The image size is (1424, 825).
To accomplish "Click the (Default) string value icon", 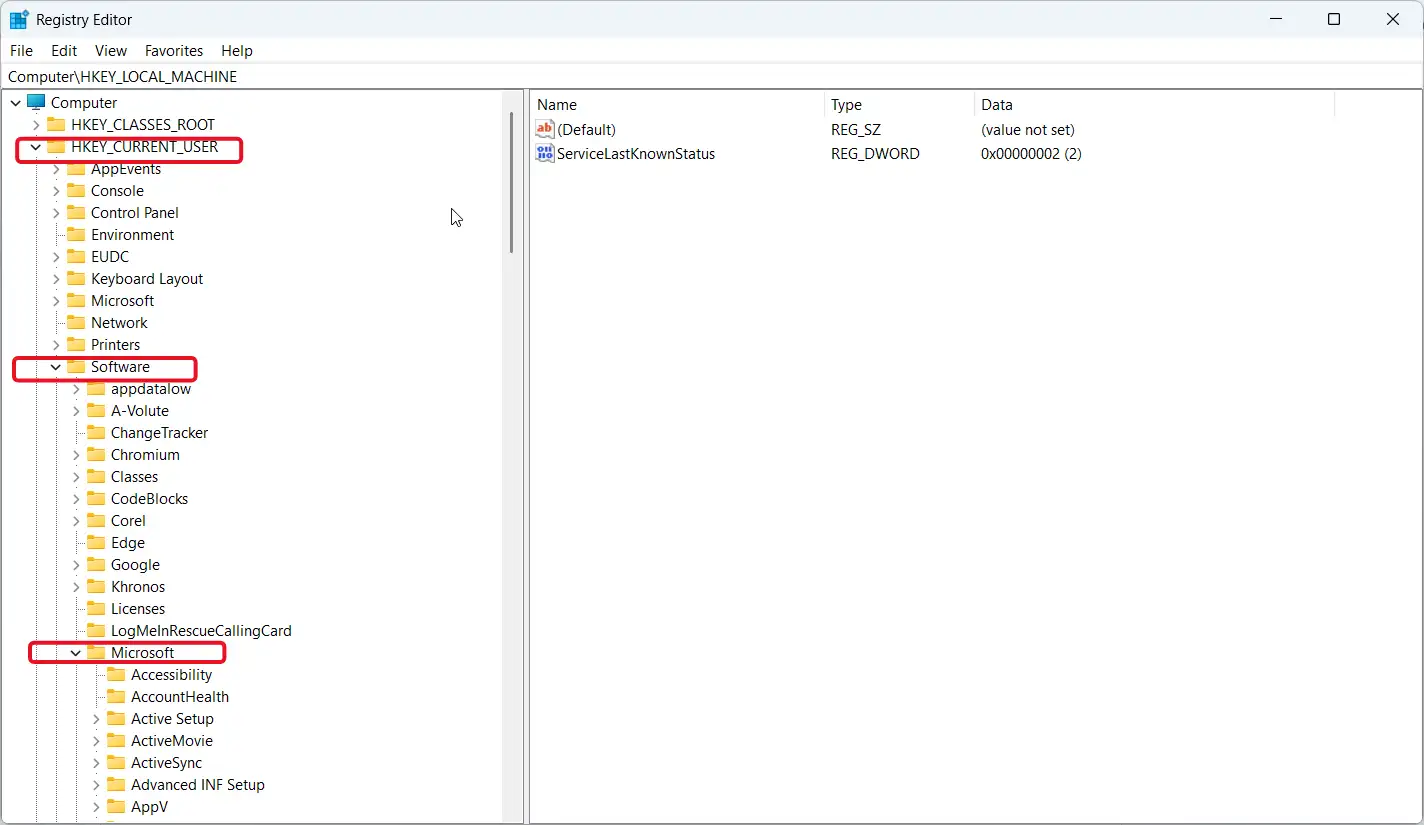I will [x=545, y=129].
